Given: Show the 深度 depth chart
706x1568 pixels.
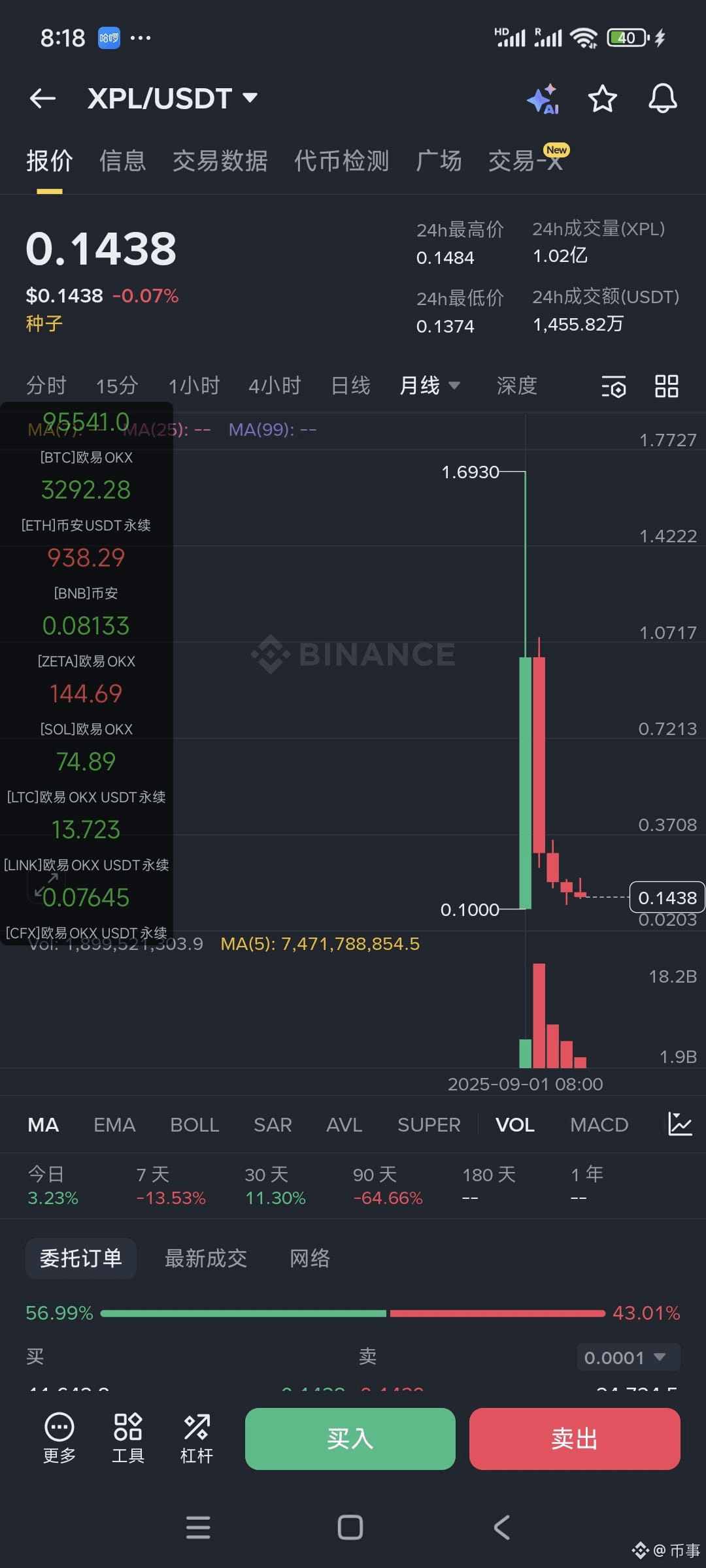Looking at the screenshot, I should click(517, 385).
